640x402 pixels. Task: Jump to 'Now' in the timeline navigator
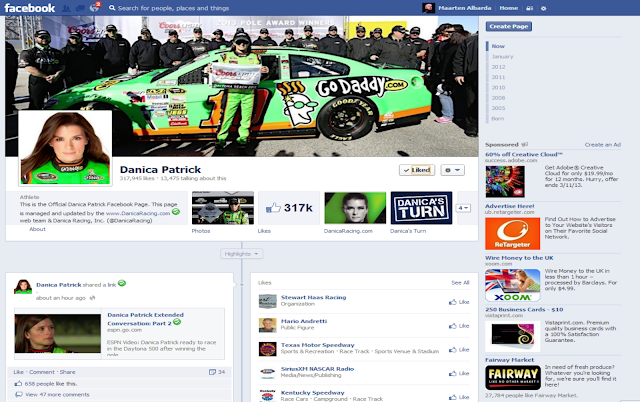[498, 46]
